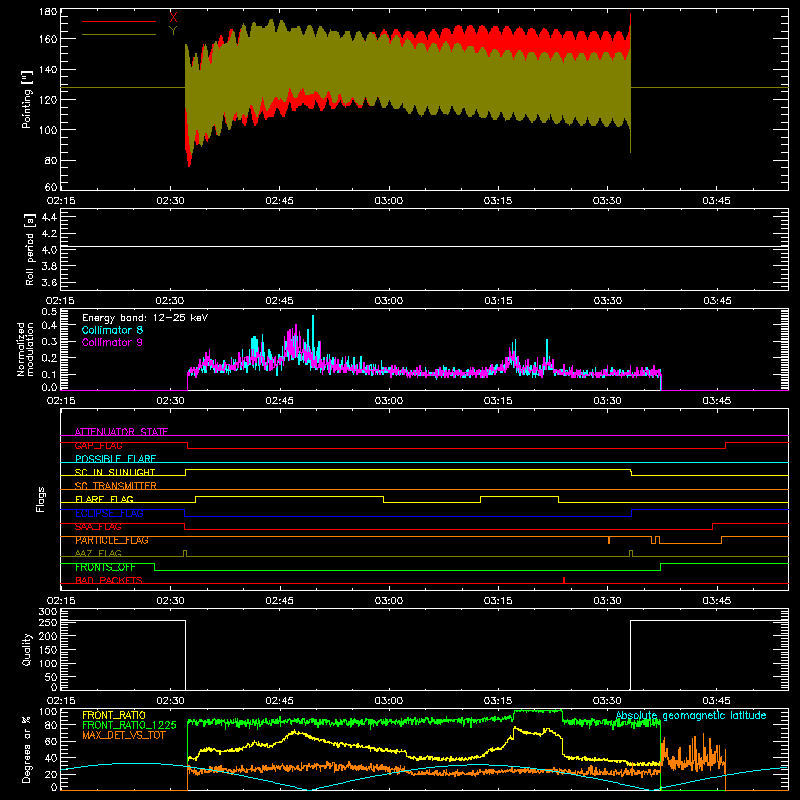Click the ATTENUATOR_STATE flag label
The width and height of the screenshot is (800, 800).
pos(121,432)
